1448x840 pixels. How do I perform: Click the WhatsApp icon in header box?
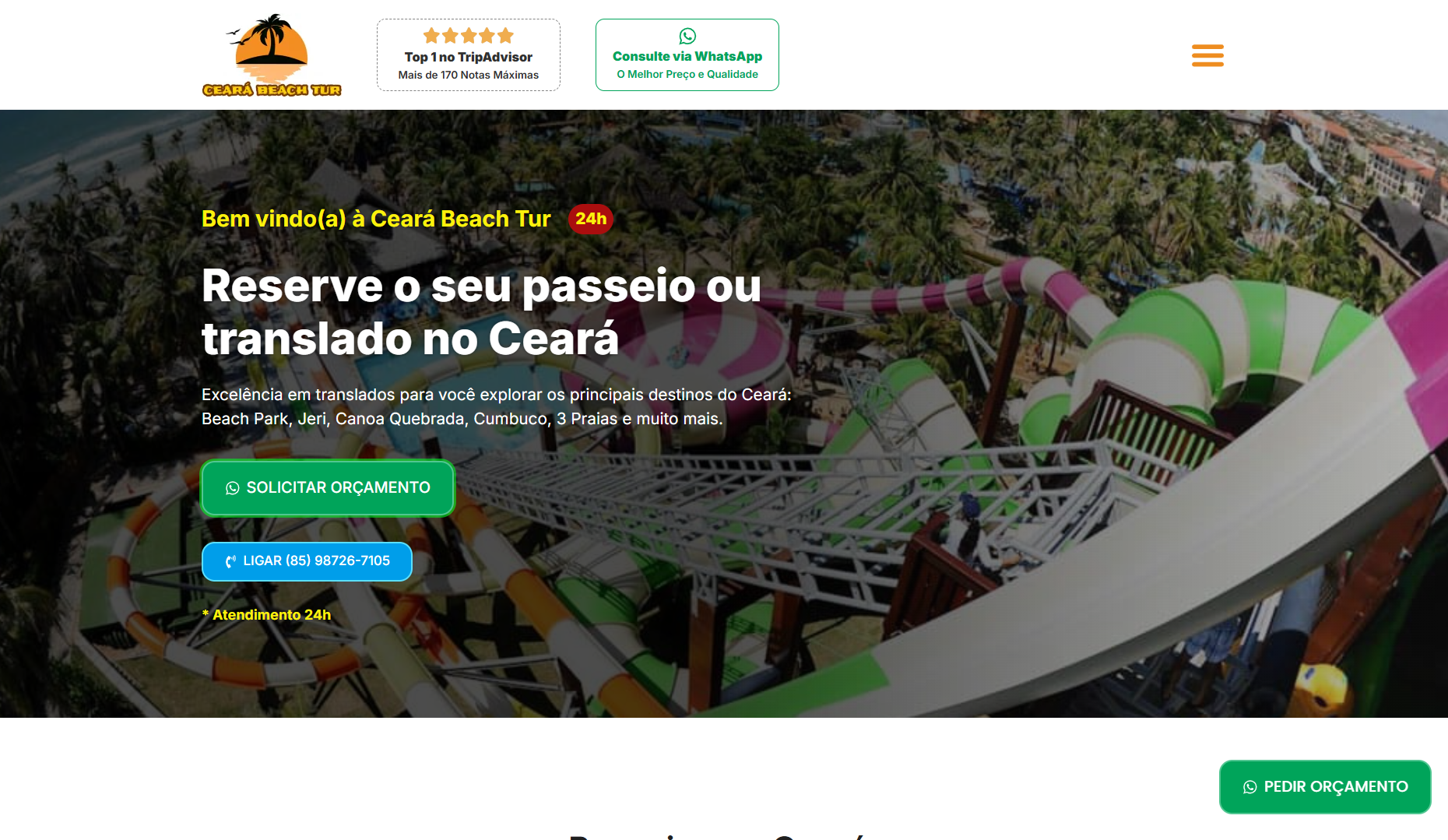(x=687, y=36)
